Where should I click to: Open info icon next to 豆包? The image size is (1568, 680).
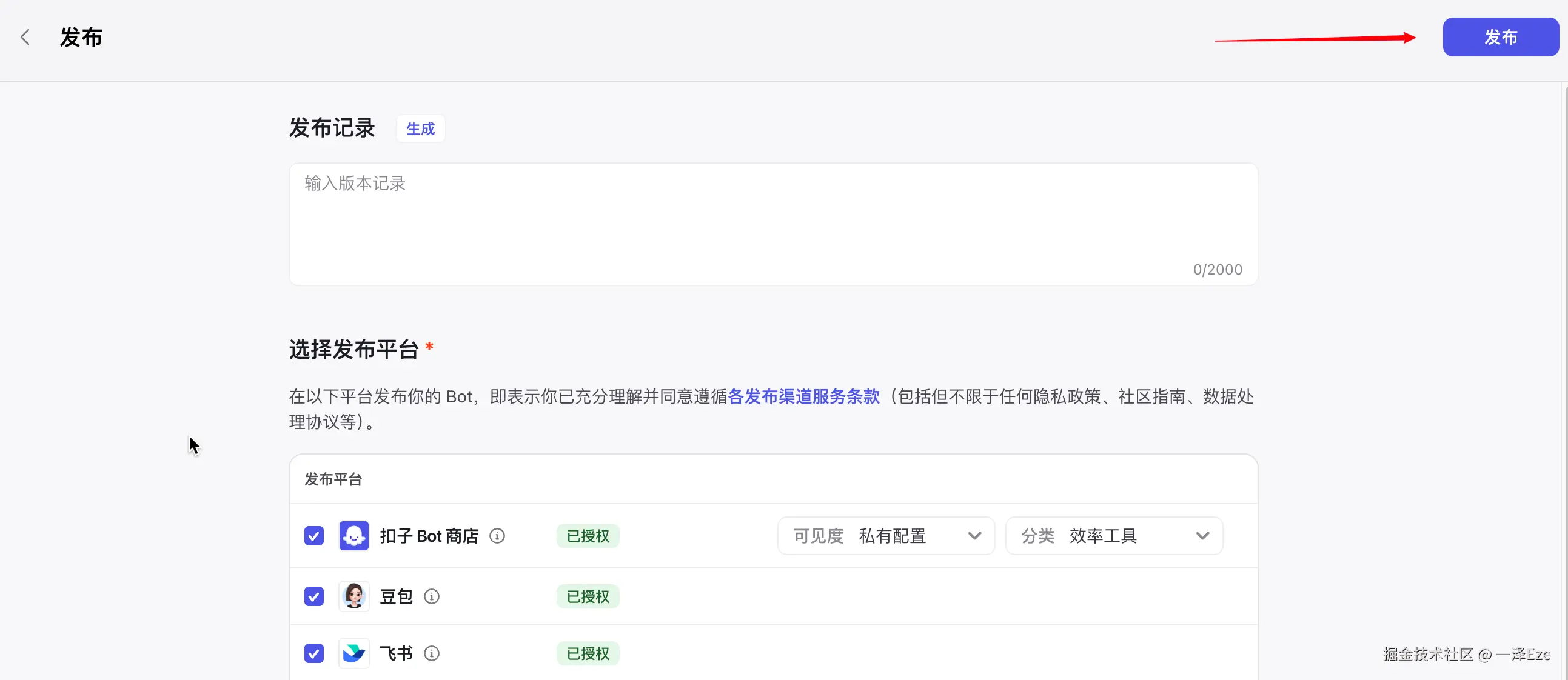(x=432, y=596)
